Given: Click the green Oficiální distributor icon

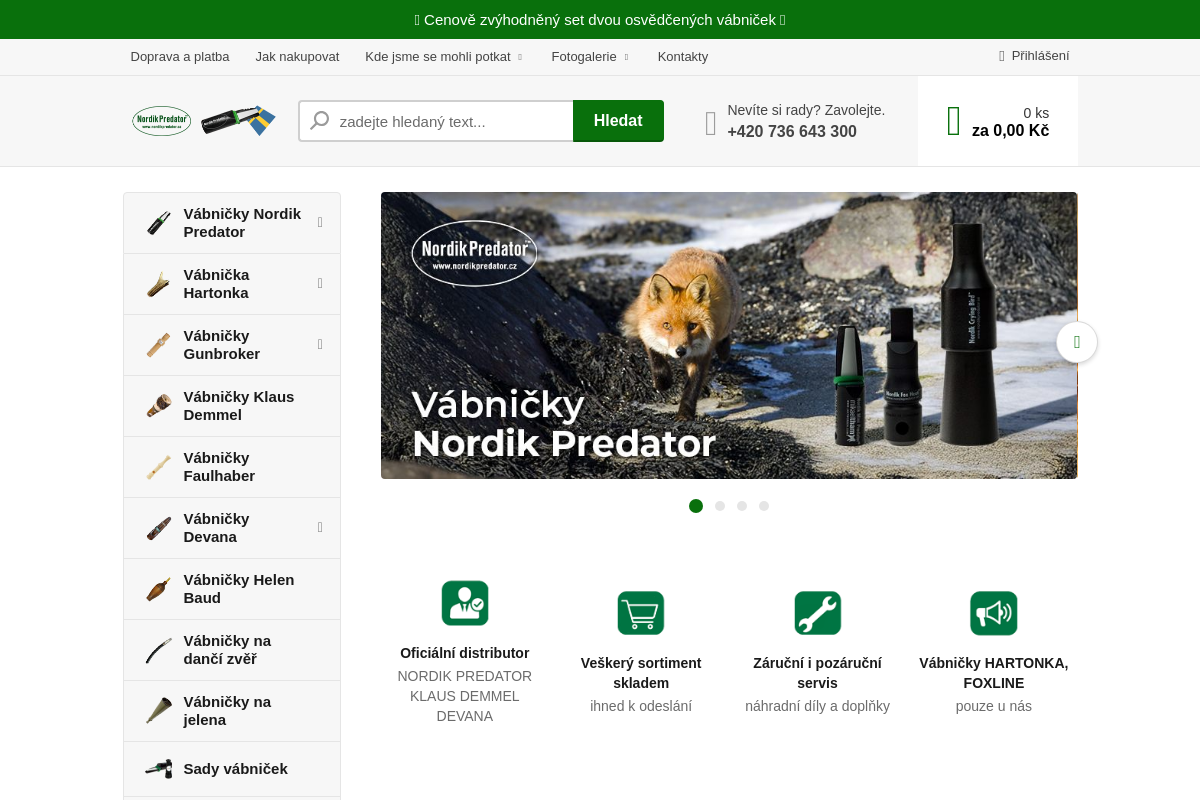Looking at the screenshot, I should coord(465,603).
